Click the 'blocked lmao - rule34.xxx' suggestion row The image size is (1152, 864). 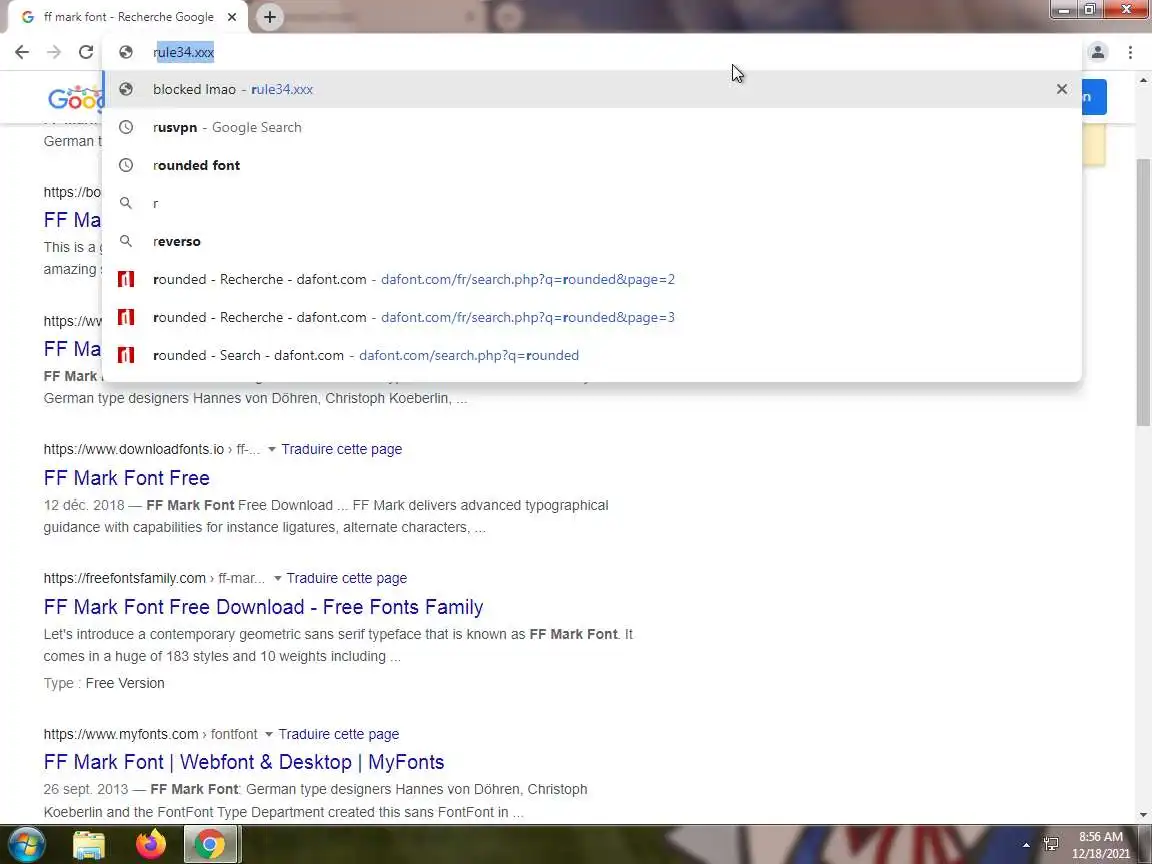coord(591,89)
